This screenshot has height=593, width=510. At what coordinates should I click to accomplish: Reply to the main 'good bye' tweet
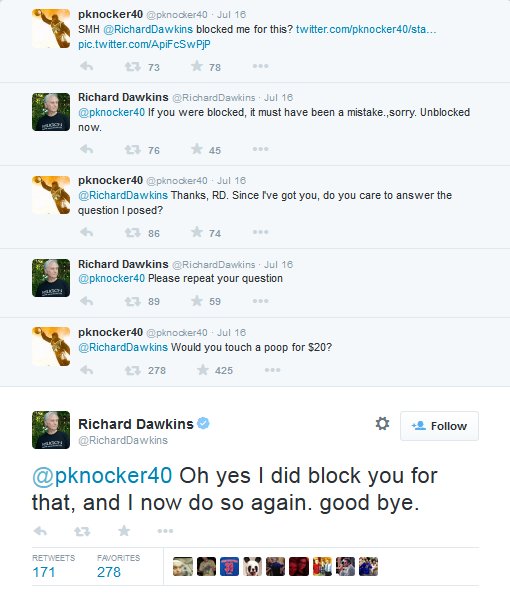[40, 531]
